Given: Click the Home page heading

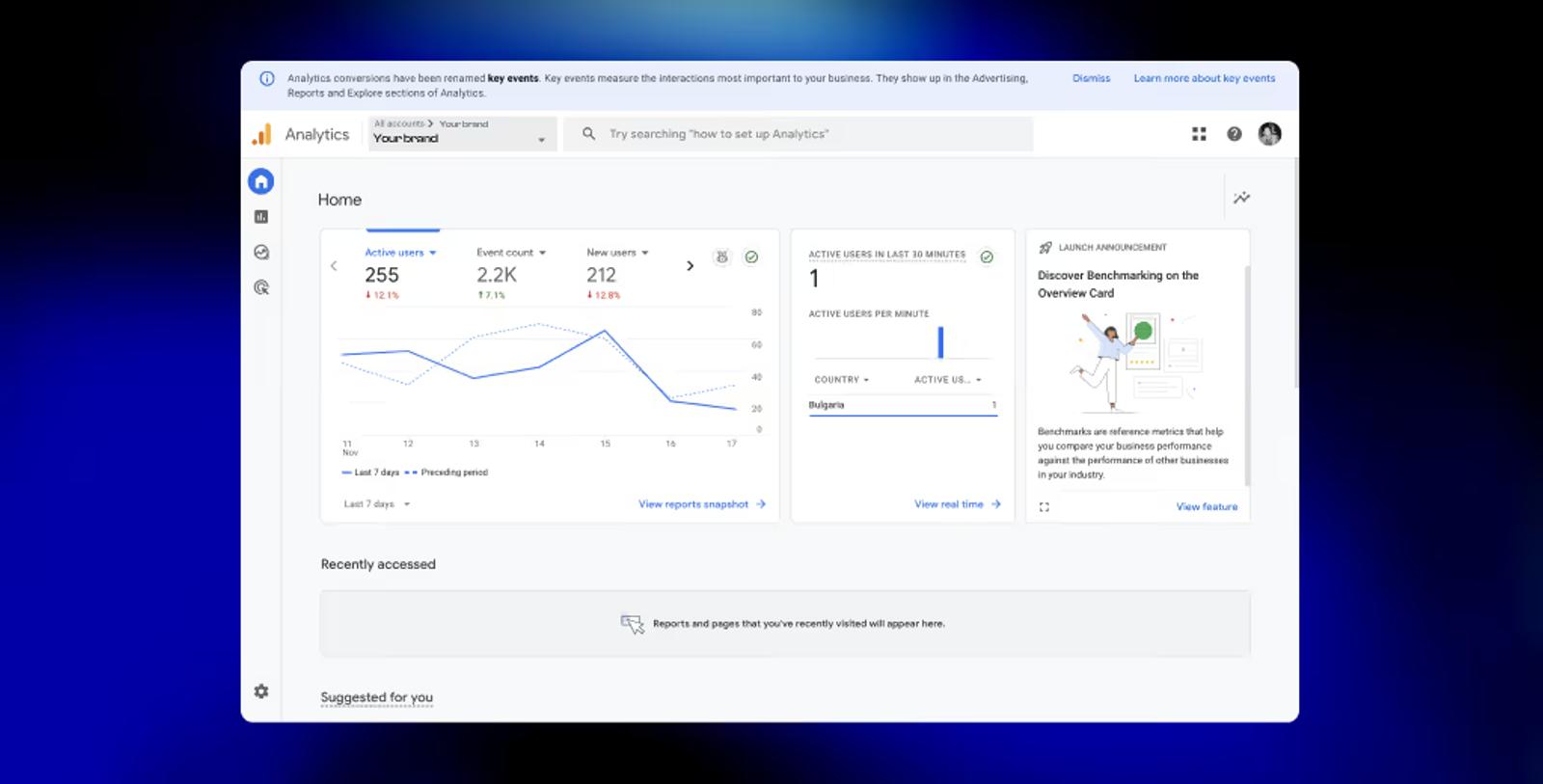Looking at the screenshot, I should pos(339,200).
